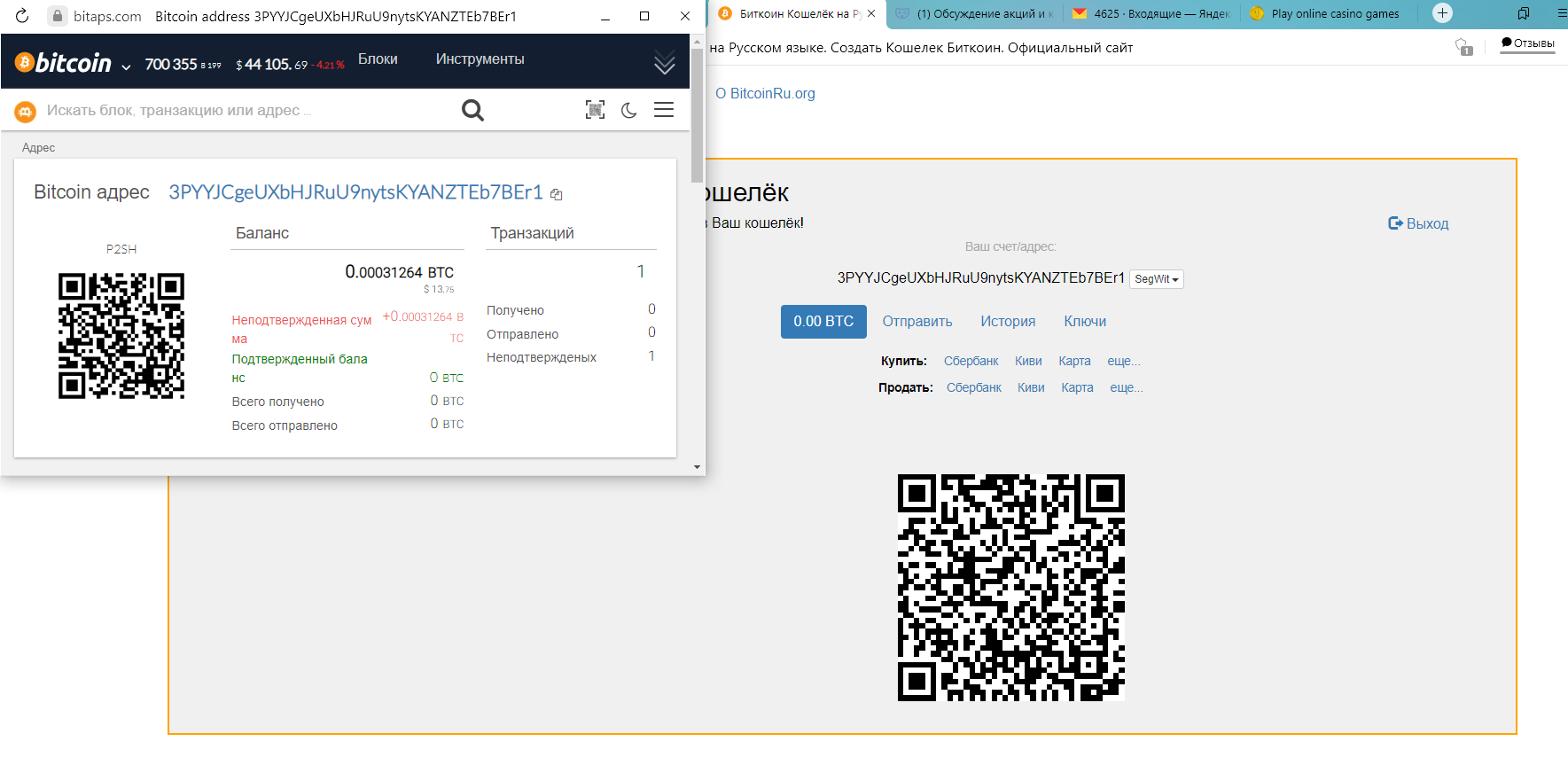Open a new browser tab
Screen dimensions: 1568x765
click(x=1442, y=13)
